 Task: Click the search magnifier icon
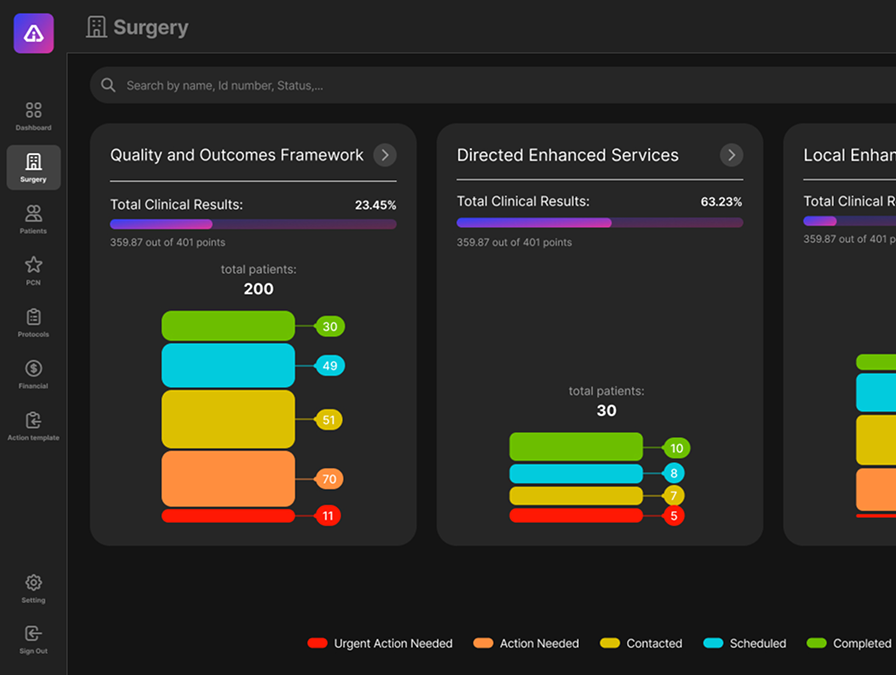[109, 86]
